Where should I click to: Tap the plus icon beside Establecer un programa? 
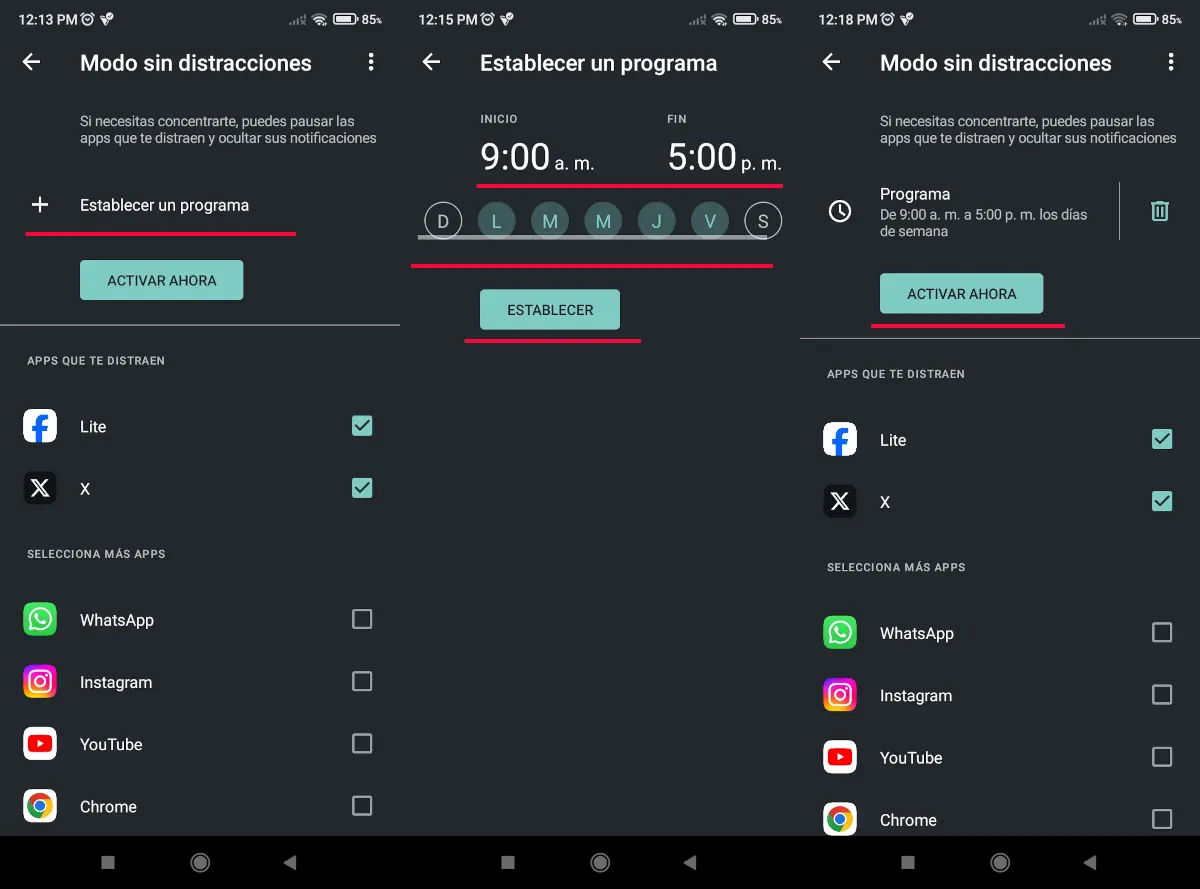40,205
